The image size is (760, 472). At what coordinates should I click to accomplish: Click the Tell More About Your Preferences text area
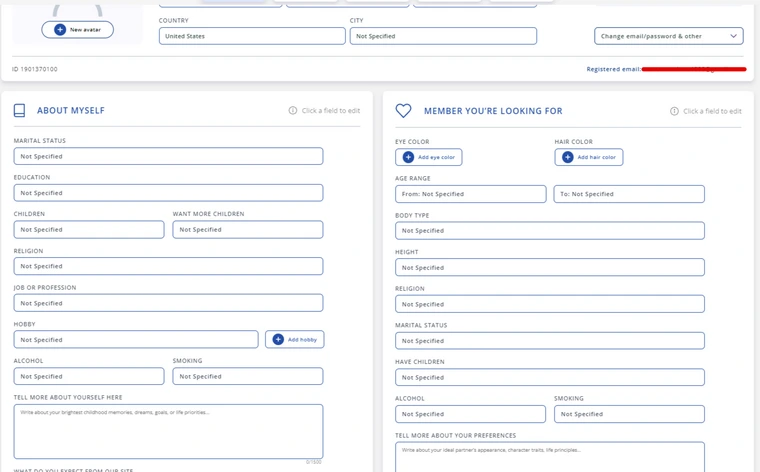550,457
